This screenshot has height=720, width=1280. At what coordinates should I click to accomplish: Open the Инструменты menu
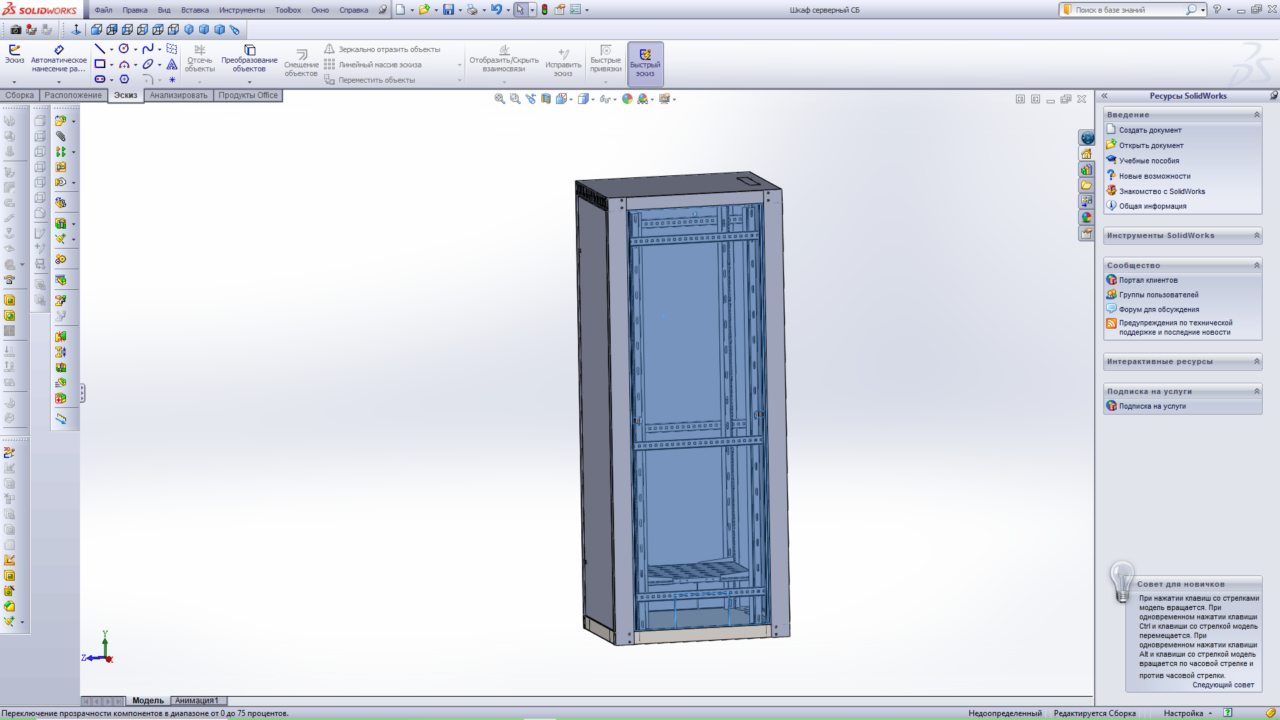coord(242,10)
